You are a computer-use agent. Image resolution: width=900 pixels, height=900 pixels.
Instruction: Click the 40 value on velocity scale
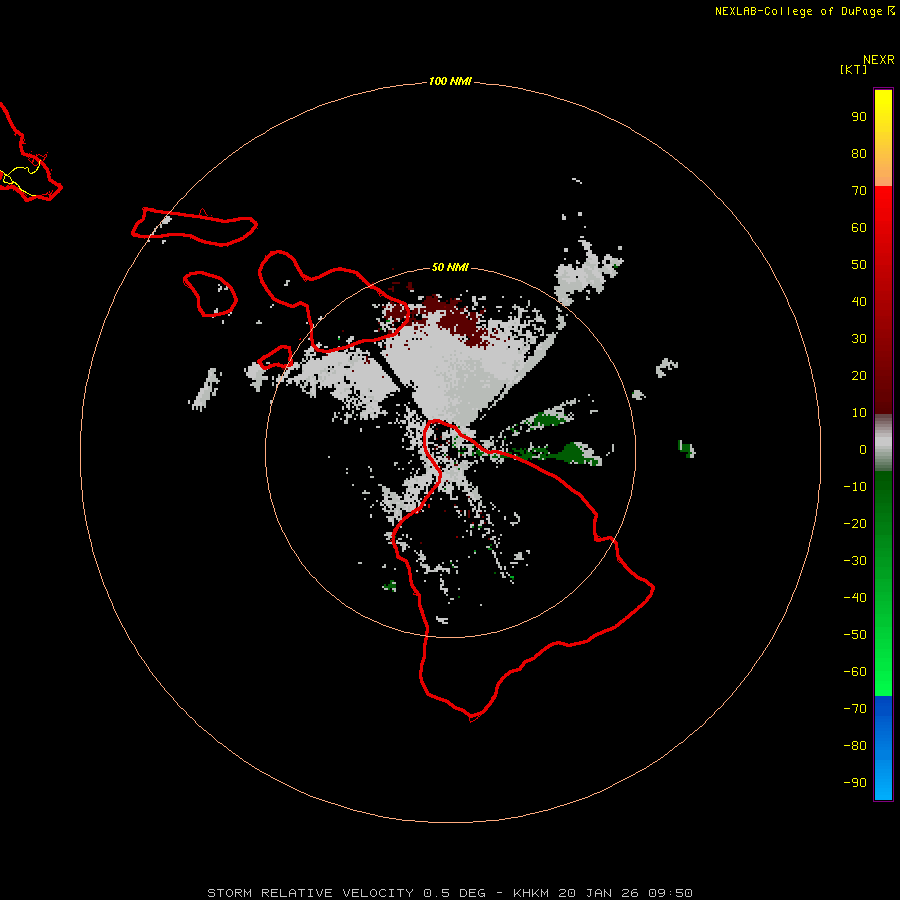(859, 302)
